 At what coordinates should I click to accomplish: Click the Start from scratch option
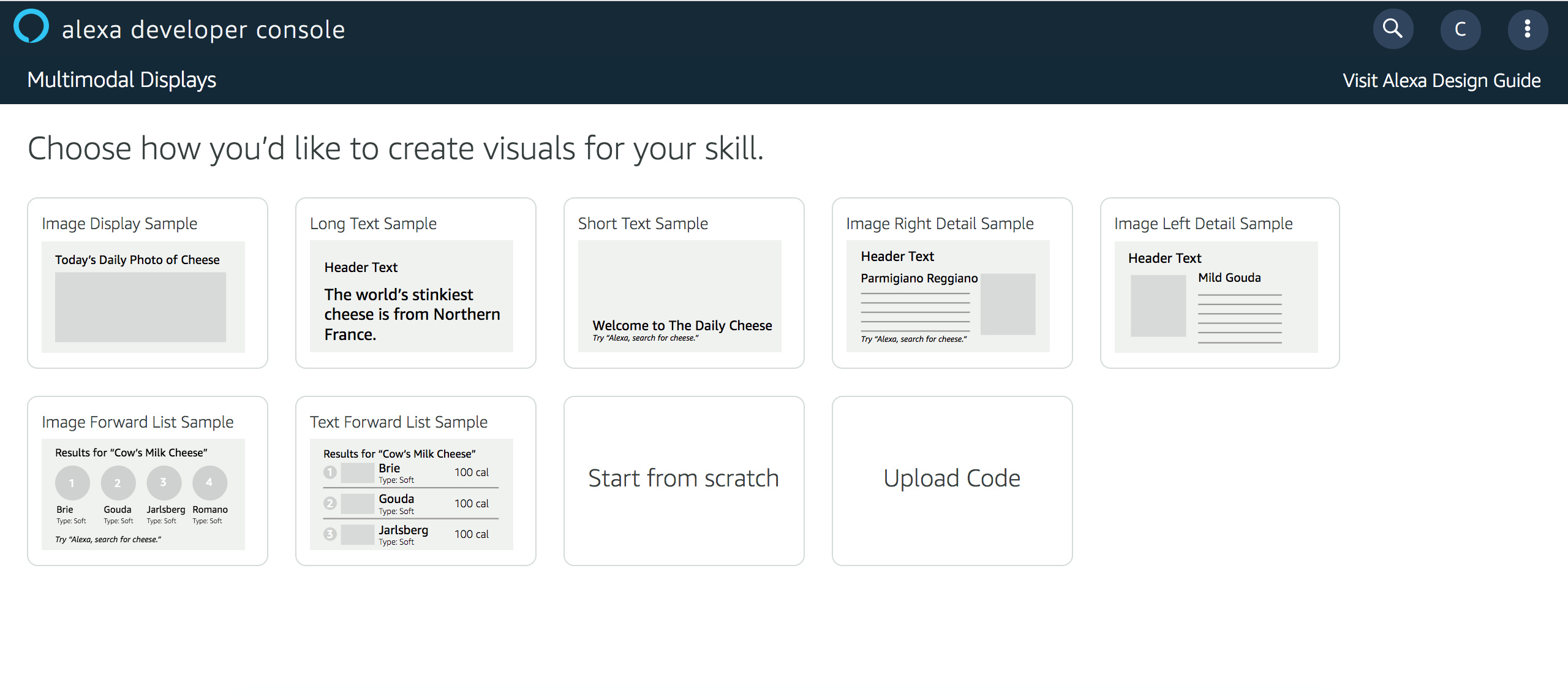[x=684, y=479]
